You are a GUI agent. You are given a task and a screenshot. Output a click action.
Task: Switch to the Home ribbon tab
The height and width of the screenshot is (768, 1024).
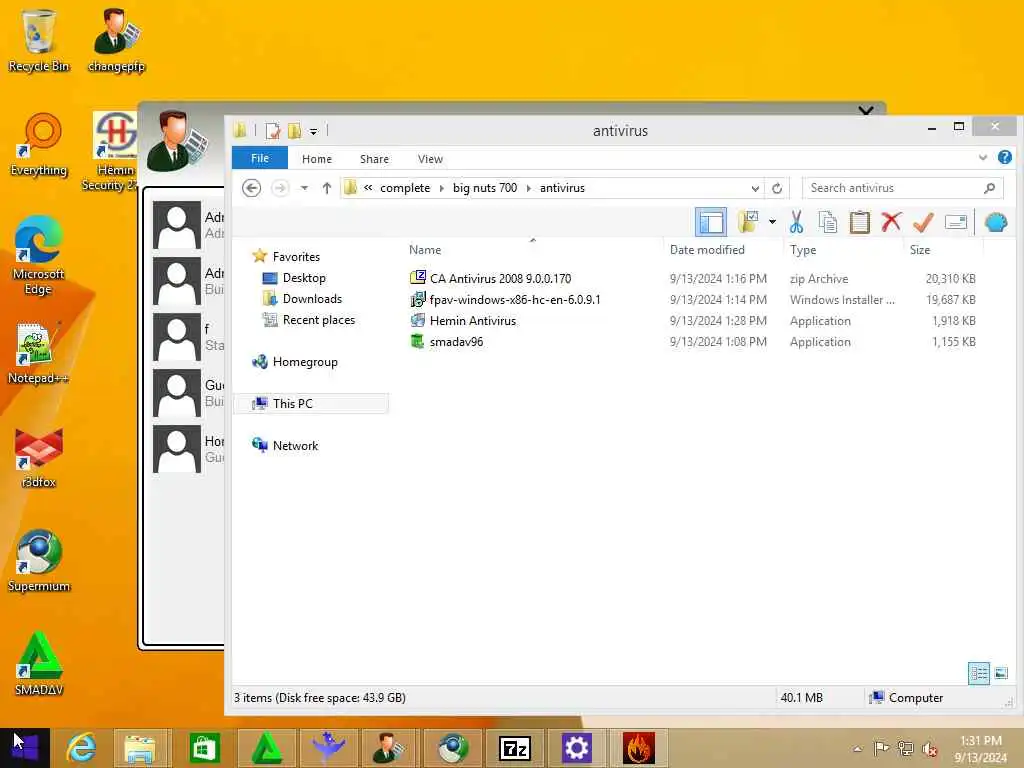coord(317,159)
